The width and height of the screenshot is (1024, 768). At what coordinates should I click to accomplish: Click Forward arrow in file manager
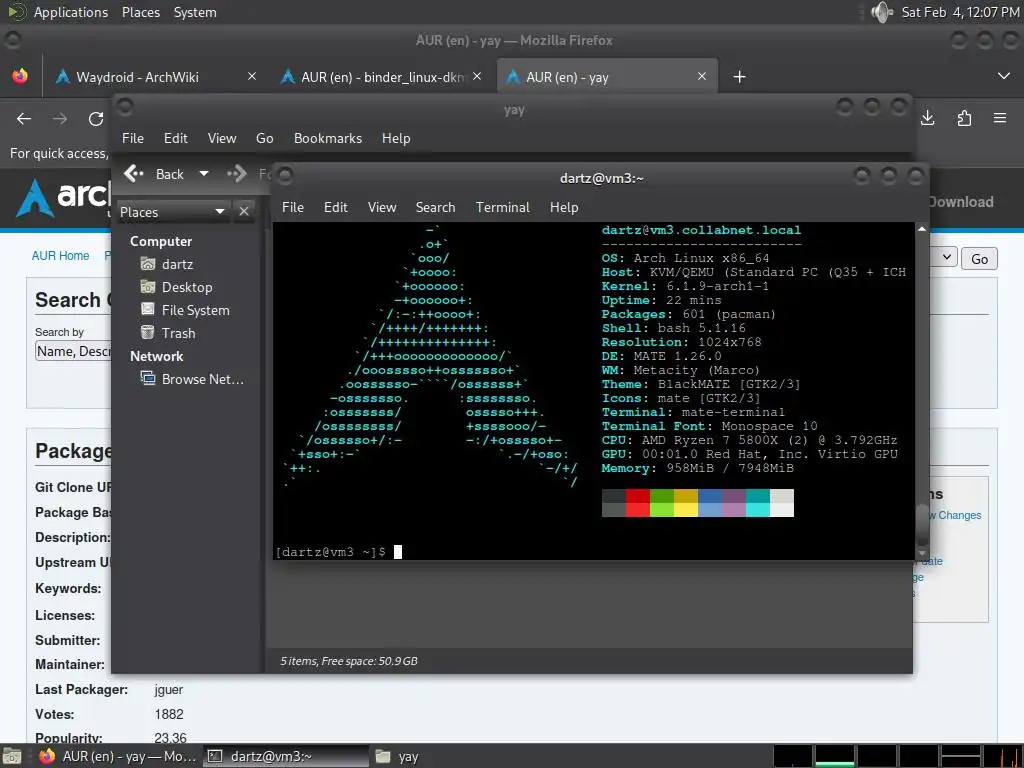tap(237, 174)
